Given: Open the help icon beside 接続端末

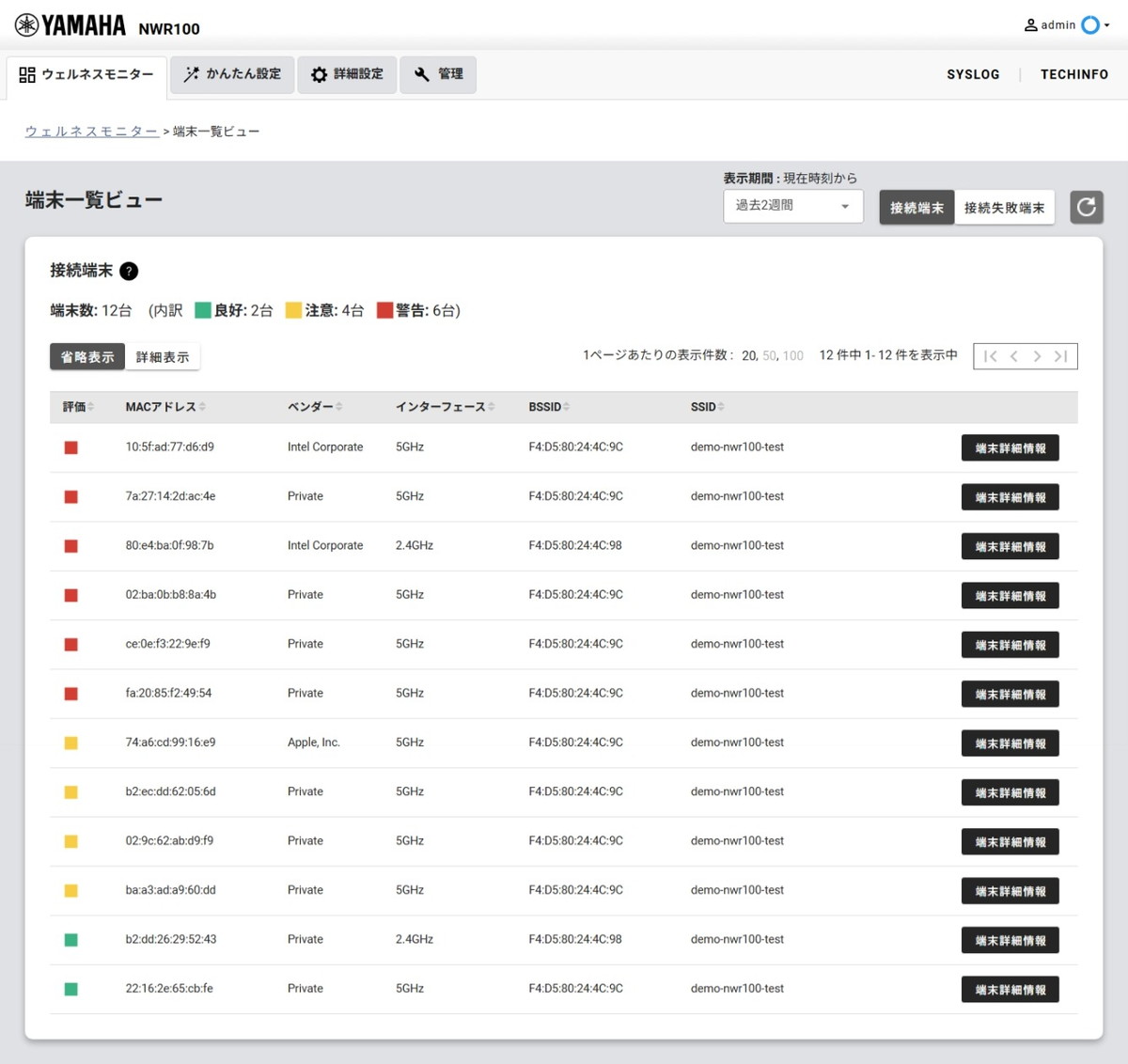Looking at the screenshot, I should point(129,271).
